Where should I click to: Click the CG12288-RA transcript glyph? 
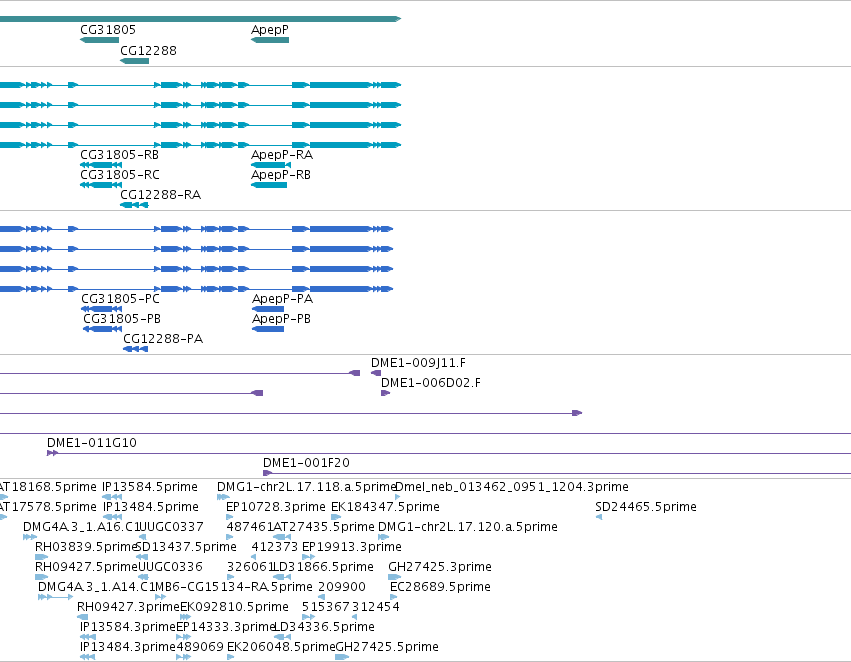(134, 205)
